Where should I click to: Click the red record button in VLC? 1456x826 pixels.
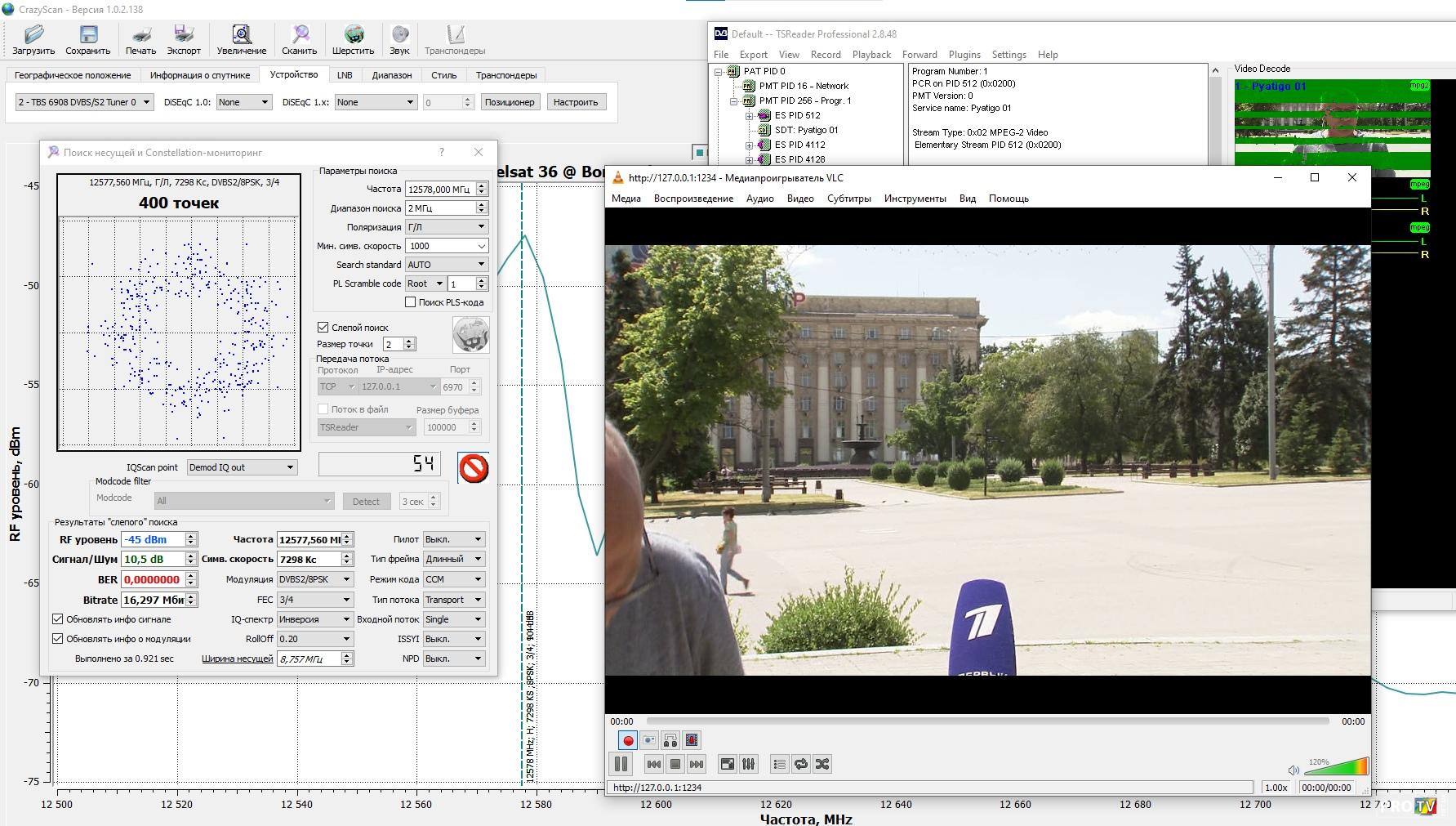(628, 741)
